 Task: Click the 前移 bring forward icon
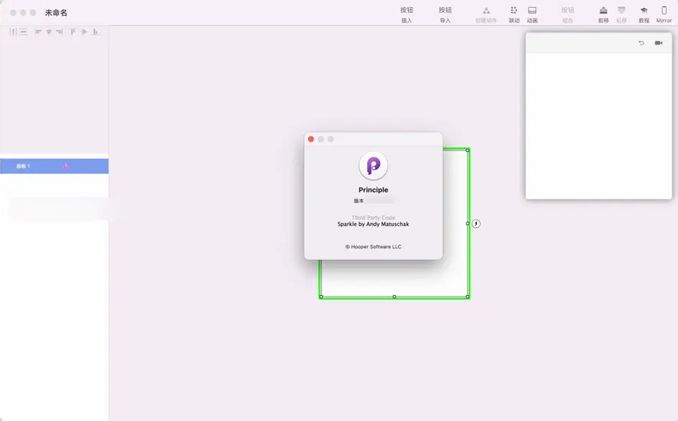click(603, 10)
